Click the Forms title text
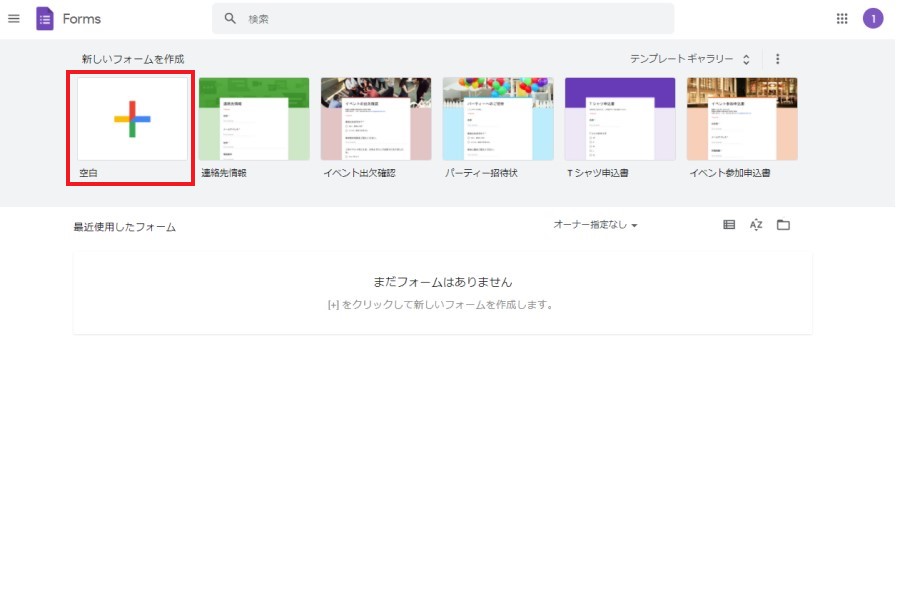The image size is (900, 600). (81, 19)
